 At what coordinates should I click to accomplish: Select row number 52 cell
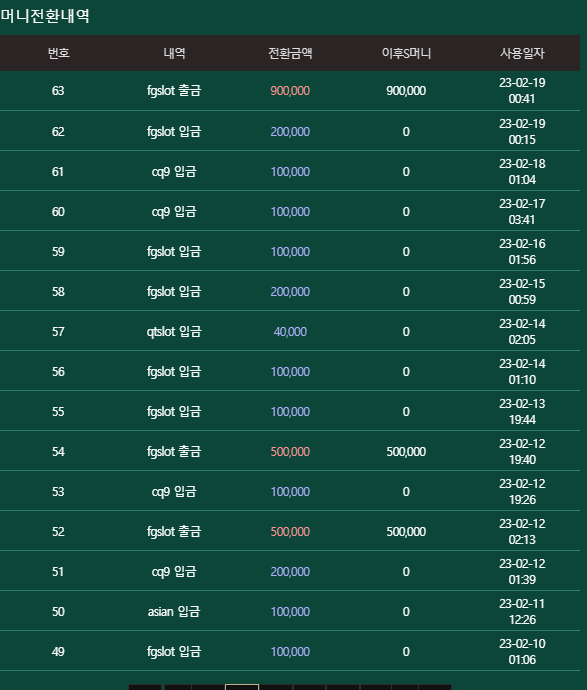click(x=58, y=532)
